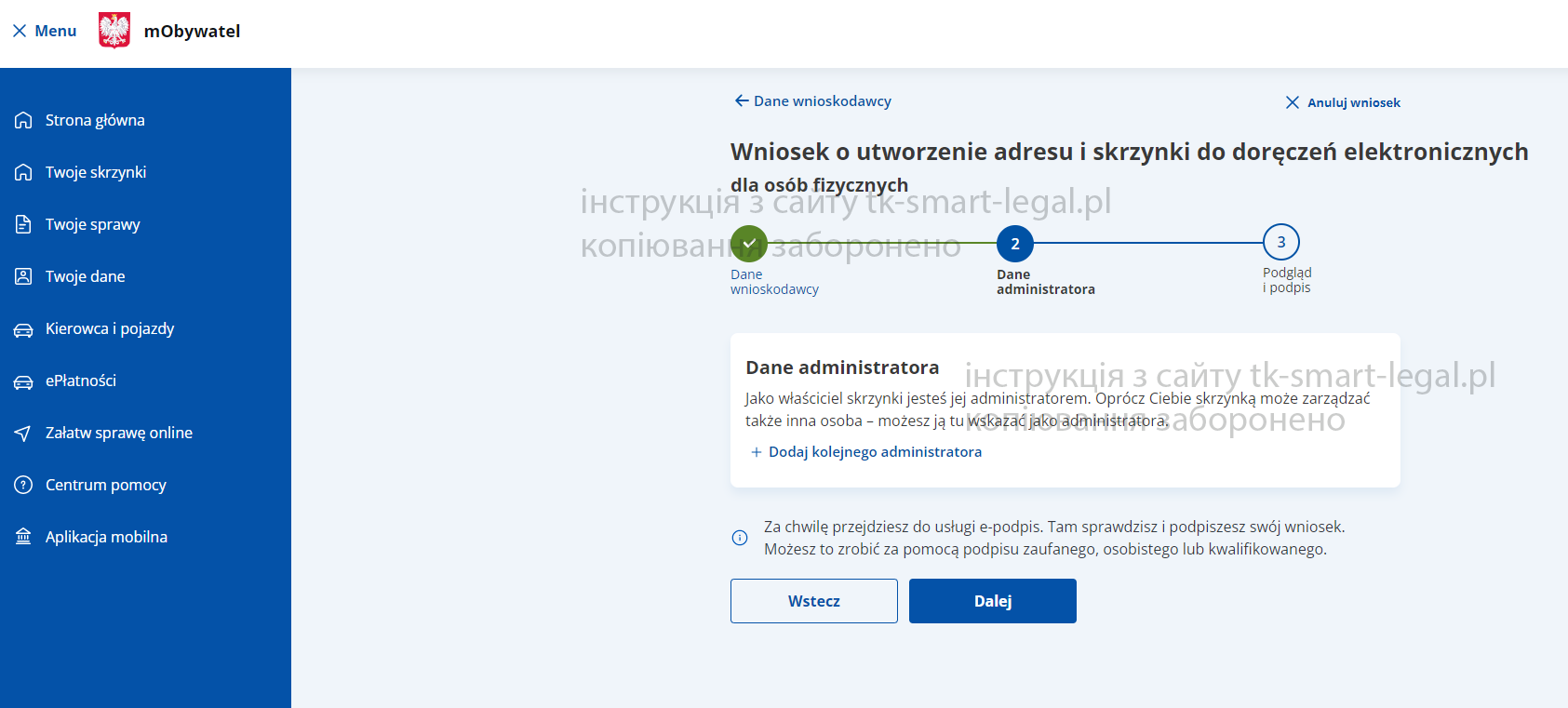Click the Dane wnioskodawcy step label

[774, 282]
